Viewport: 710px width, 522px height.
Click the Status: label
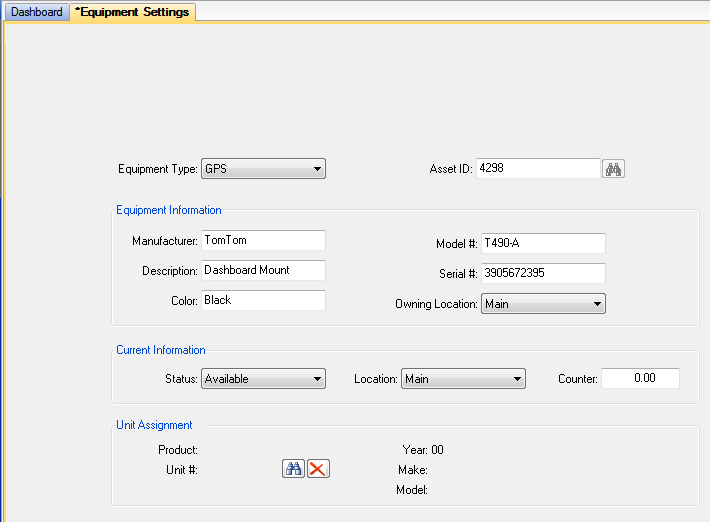click(182, 379)
